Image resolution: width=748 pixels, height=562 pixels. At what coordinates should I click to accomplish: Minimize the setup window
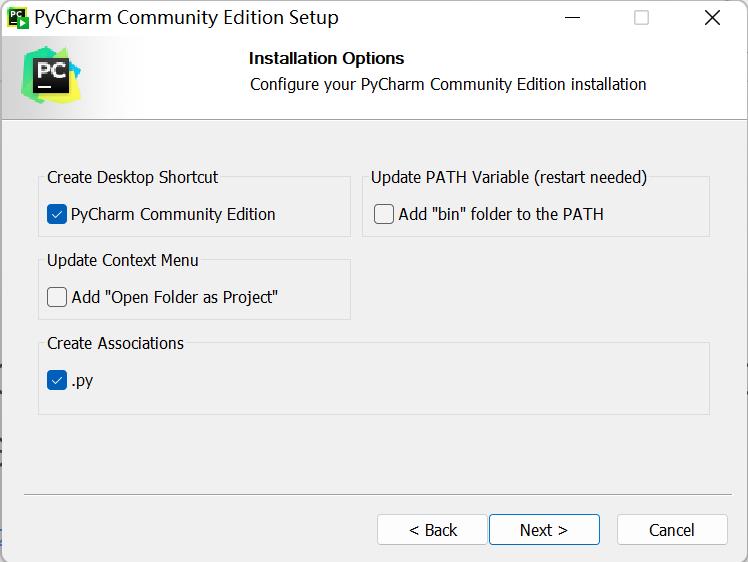coord(572,18)
